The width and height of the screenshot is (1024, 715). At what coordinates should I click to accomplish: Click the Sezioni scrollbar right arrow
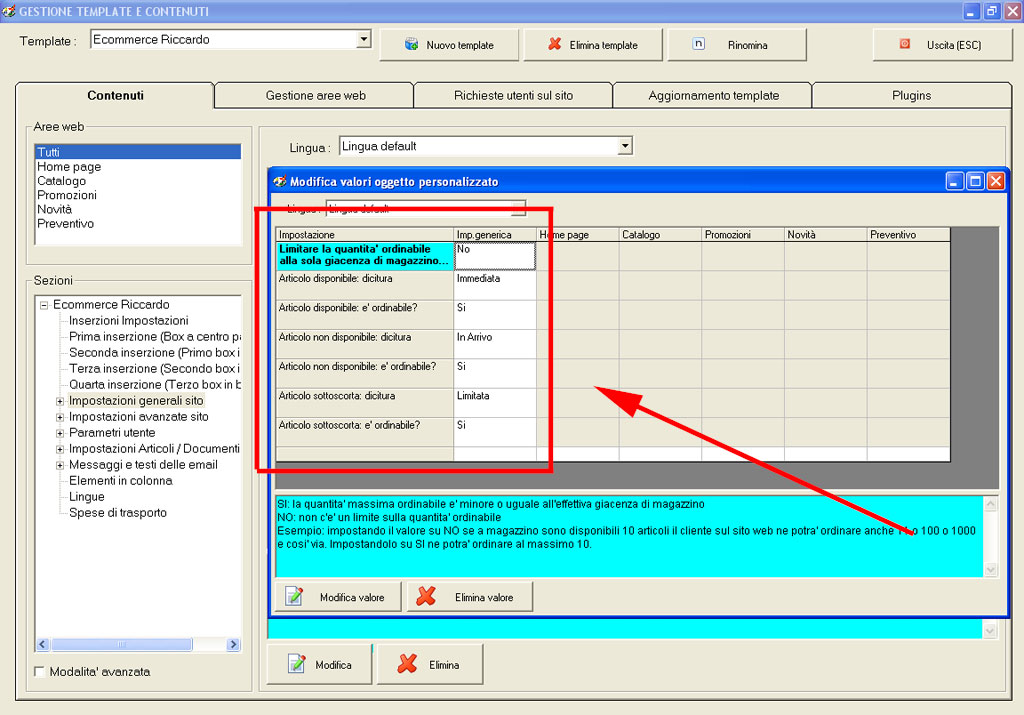[x=233, y=644]
